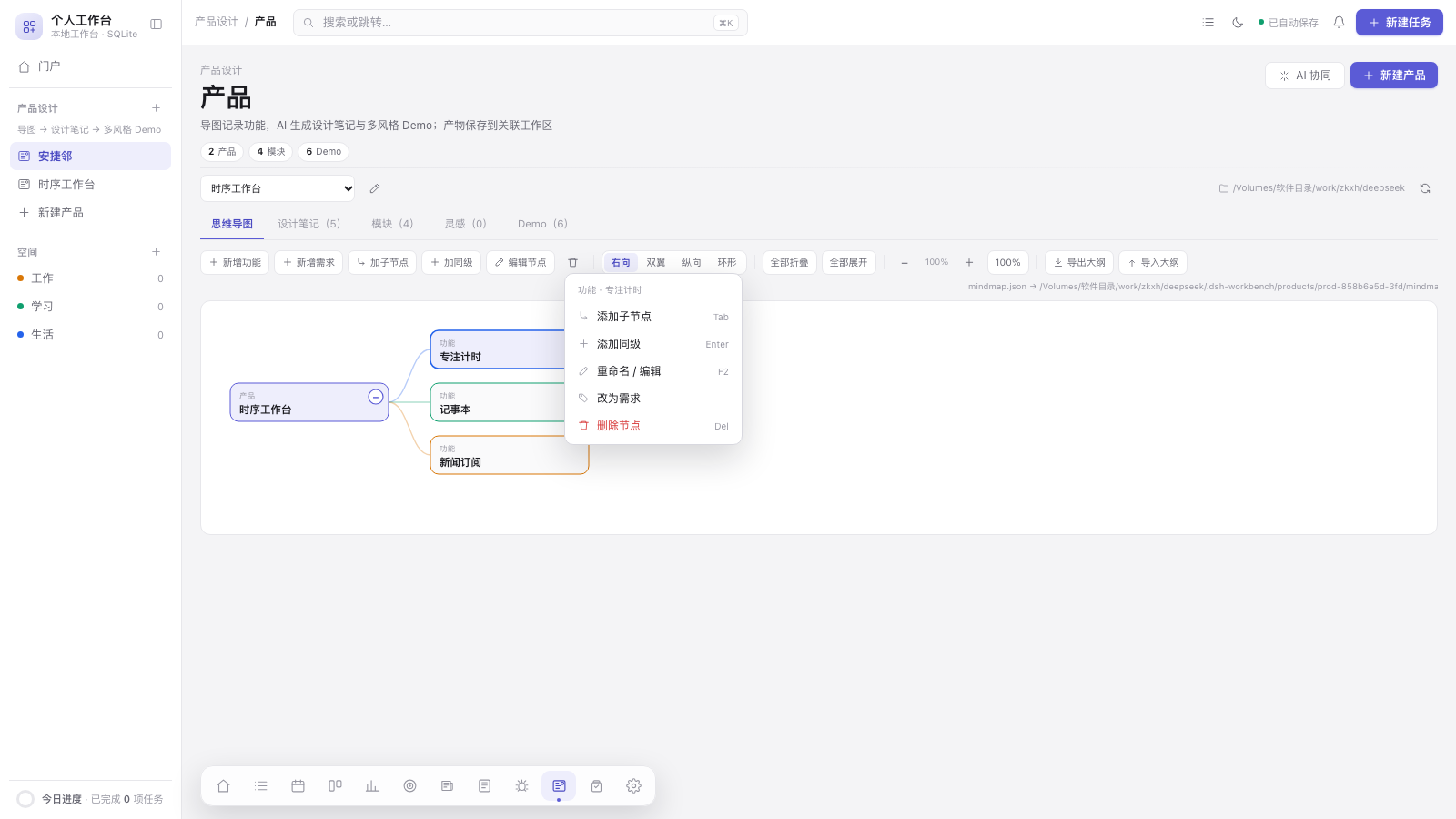Select the 环形 layout option
Viewport: 1456px width, 819px height.
[x=727, y=263]
